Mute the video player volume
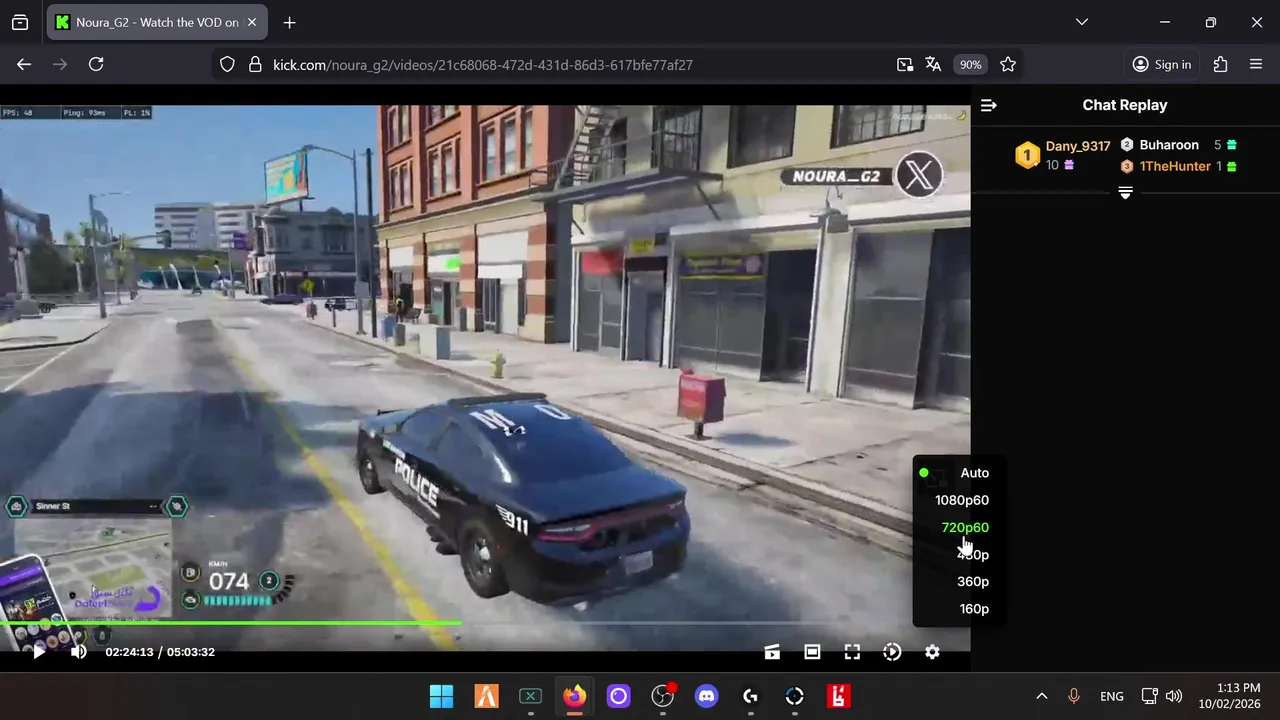Viewport: 1280px width, 720px height. pyautogui.click(x=79, y=652)
